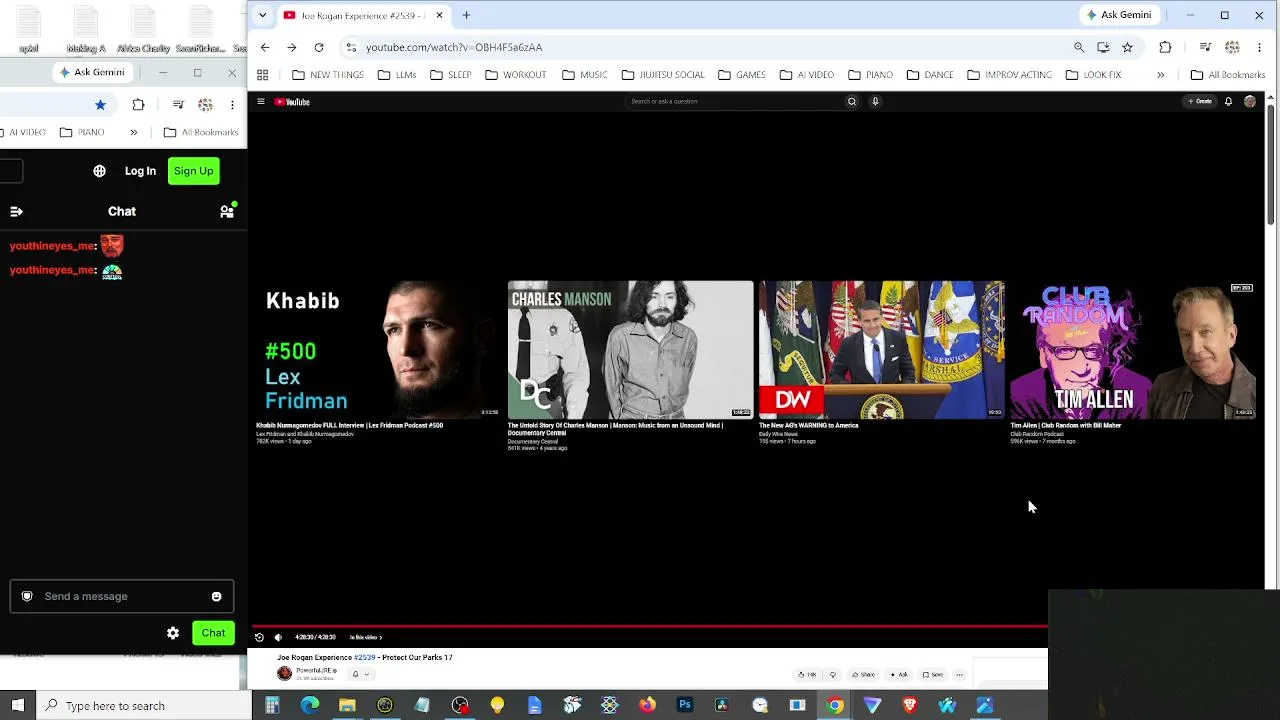Open the zoom magnifier in the address bar
1280x720 pixels.
pos(1079,47)
